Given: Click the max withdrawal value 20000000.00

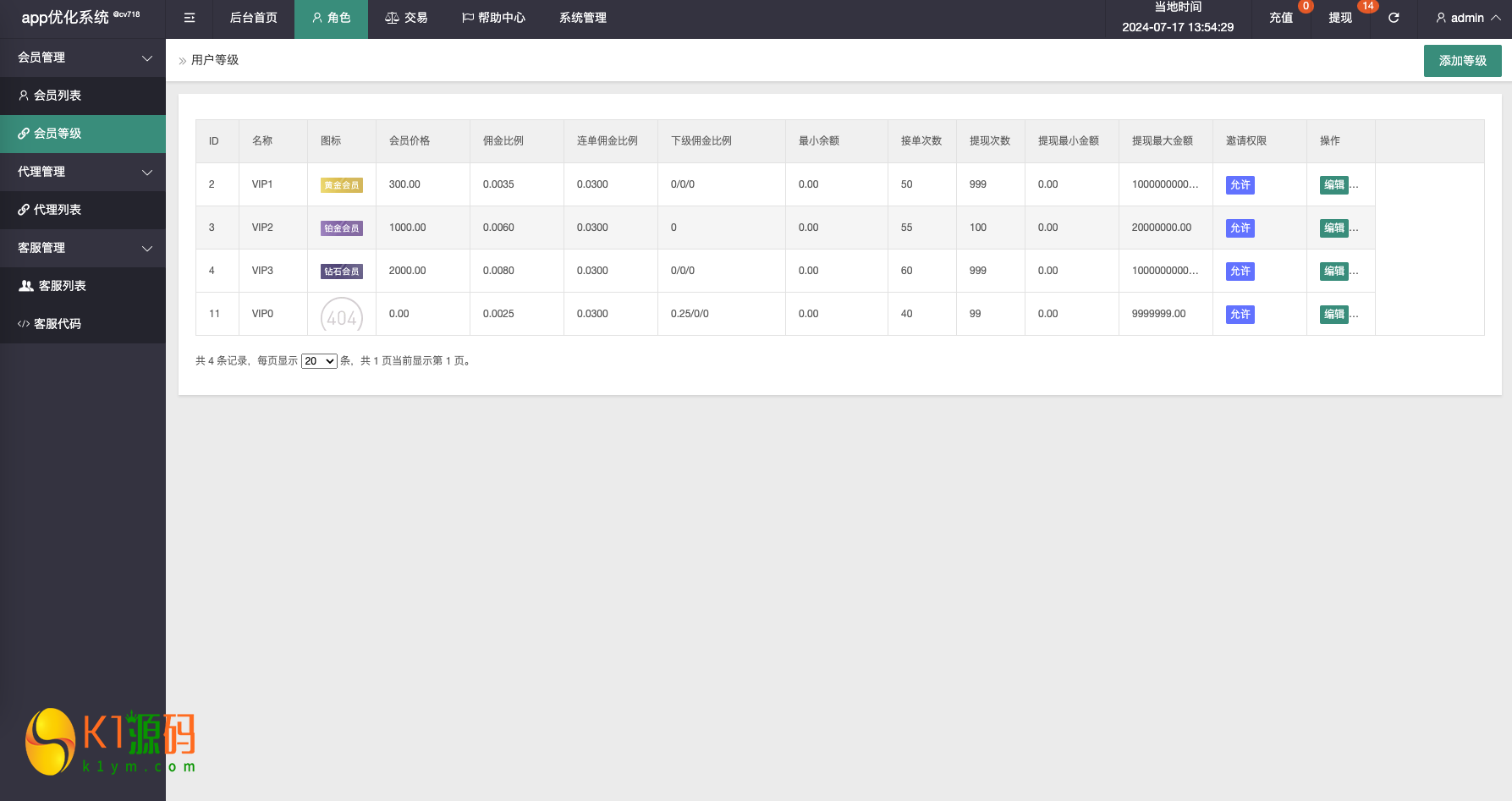Looking at the screenshot, I should click(1162, 228).
